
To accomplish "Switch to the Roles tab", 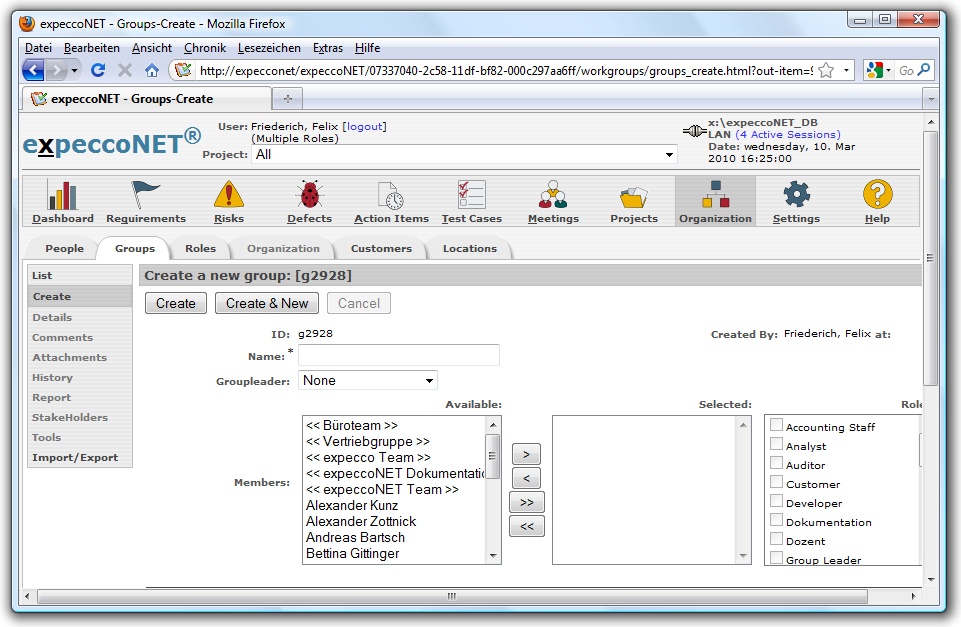I will coord(200,248).
